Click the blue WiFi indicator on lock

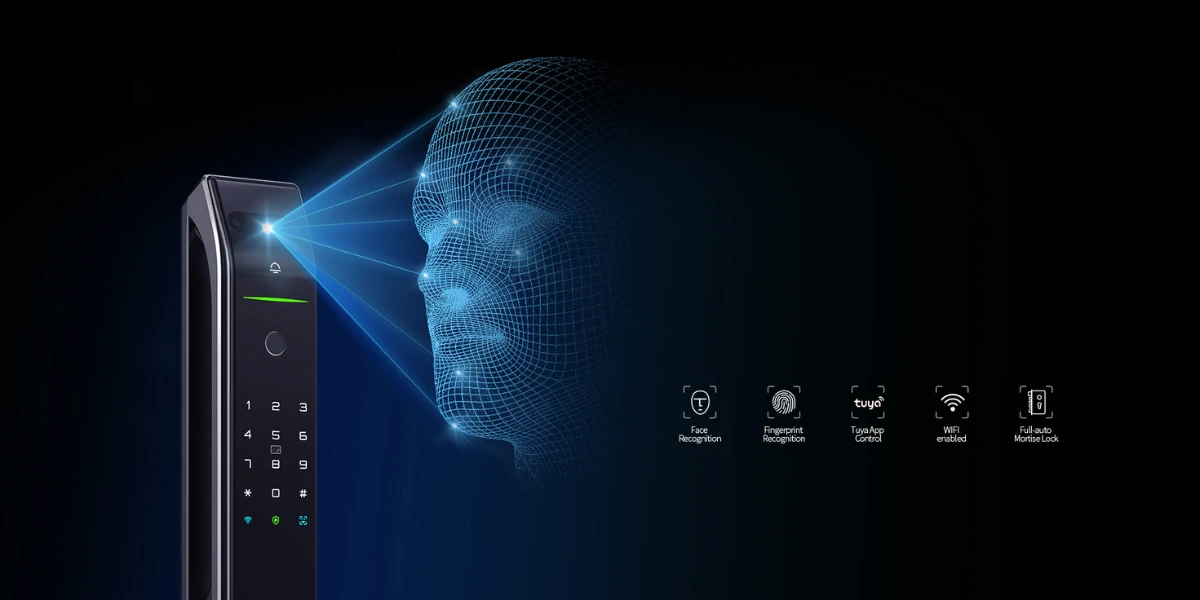[247, 521]
